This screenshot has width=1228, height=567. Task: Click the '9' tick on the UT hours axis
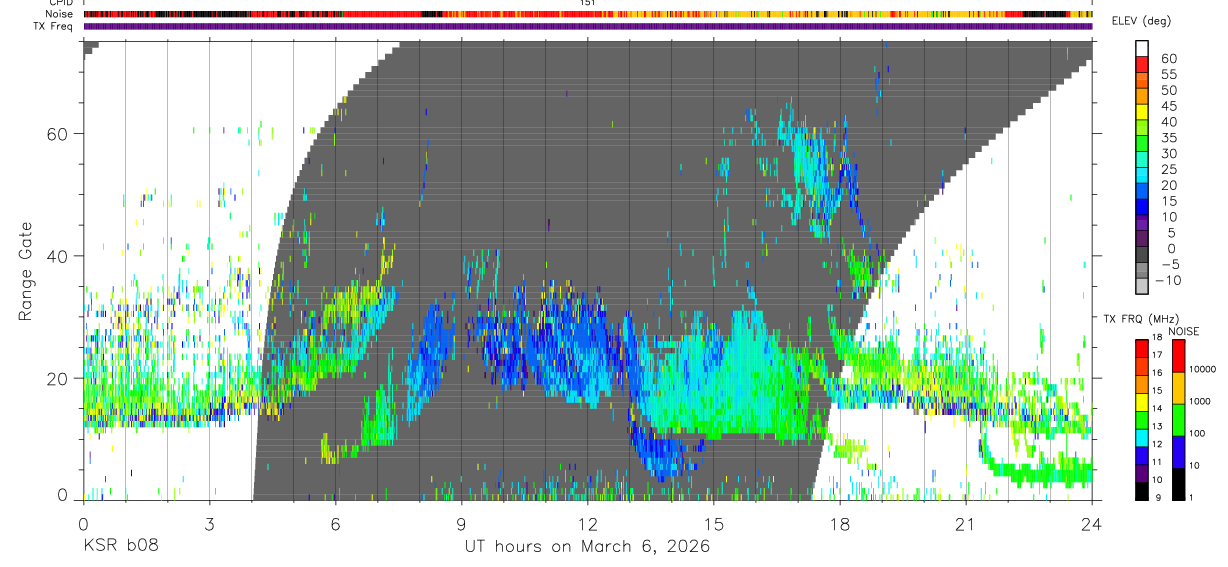(x=461, y=524)
